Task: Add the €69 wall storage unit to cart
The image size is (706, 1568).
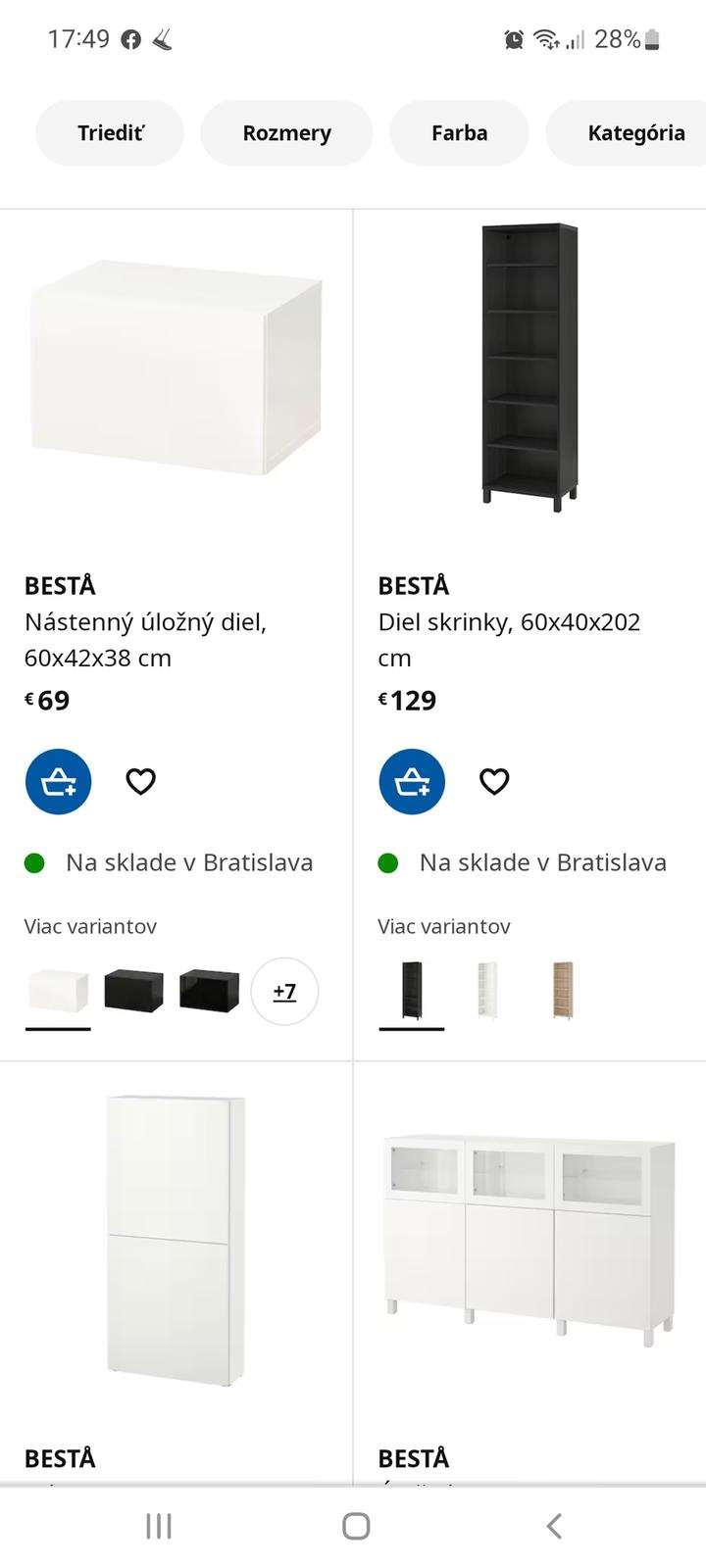Action: coord(59,782)
